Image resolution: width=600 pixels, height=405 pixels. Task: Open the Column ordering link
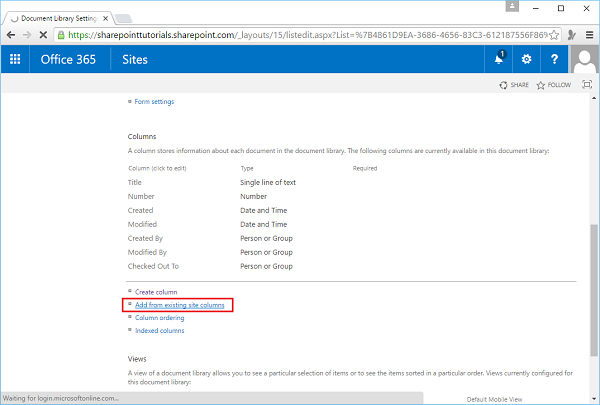159,317
